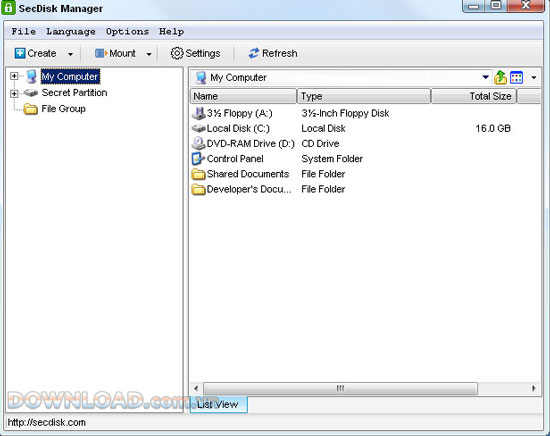550x436 pixels.
Task: Go up one folder level icon
Action: tap(500, 77)
